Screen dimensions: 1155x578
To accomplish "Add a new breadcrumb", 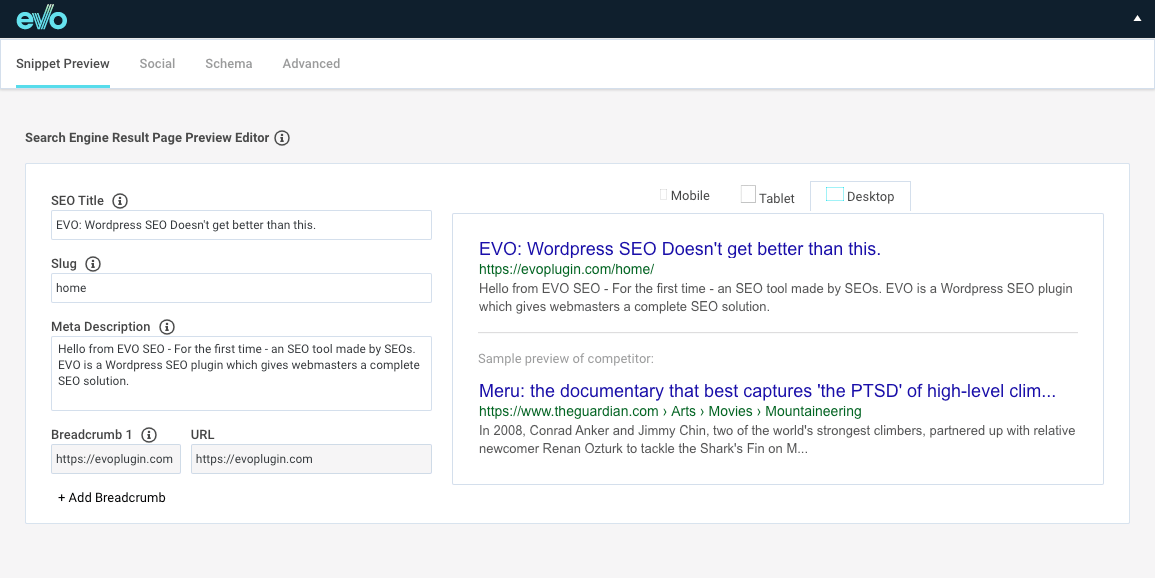I will click(112, 498).
